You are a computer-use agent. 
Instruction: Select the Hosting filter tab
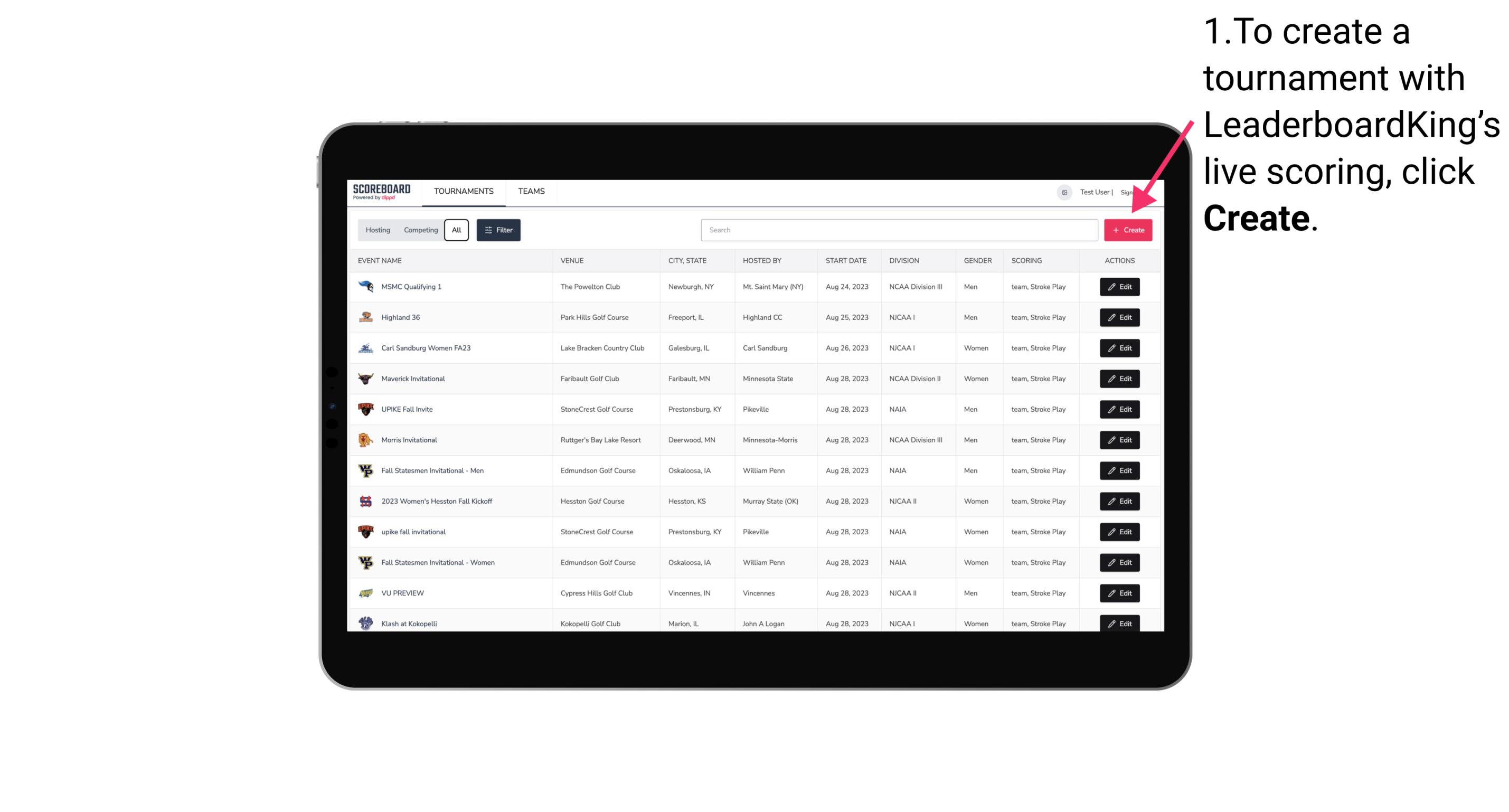tap(377, 230)
